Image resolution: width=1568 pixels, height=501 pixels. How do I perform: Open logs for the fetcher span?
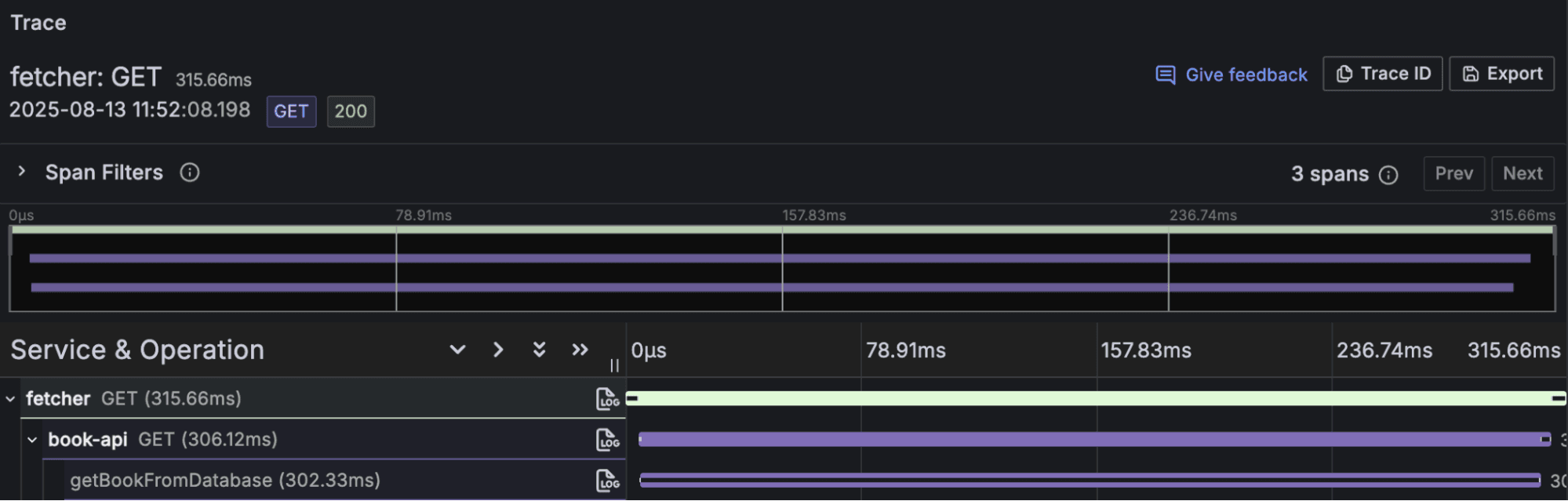[607, 399]
